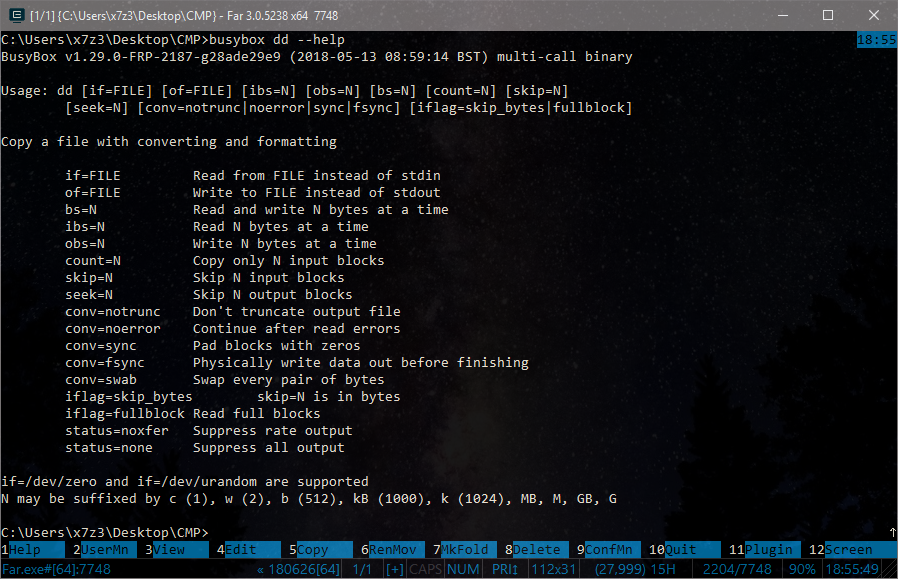Click the 6 RenMov function key
898x579 pixels.
[x=393, y=550]
